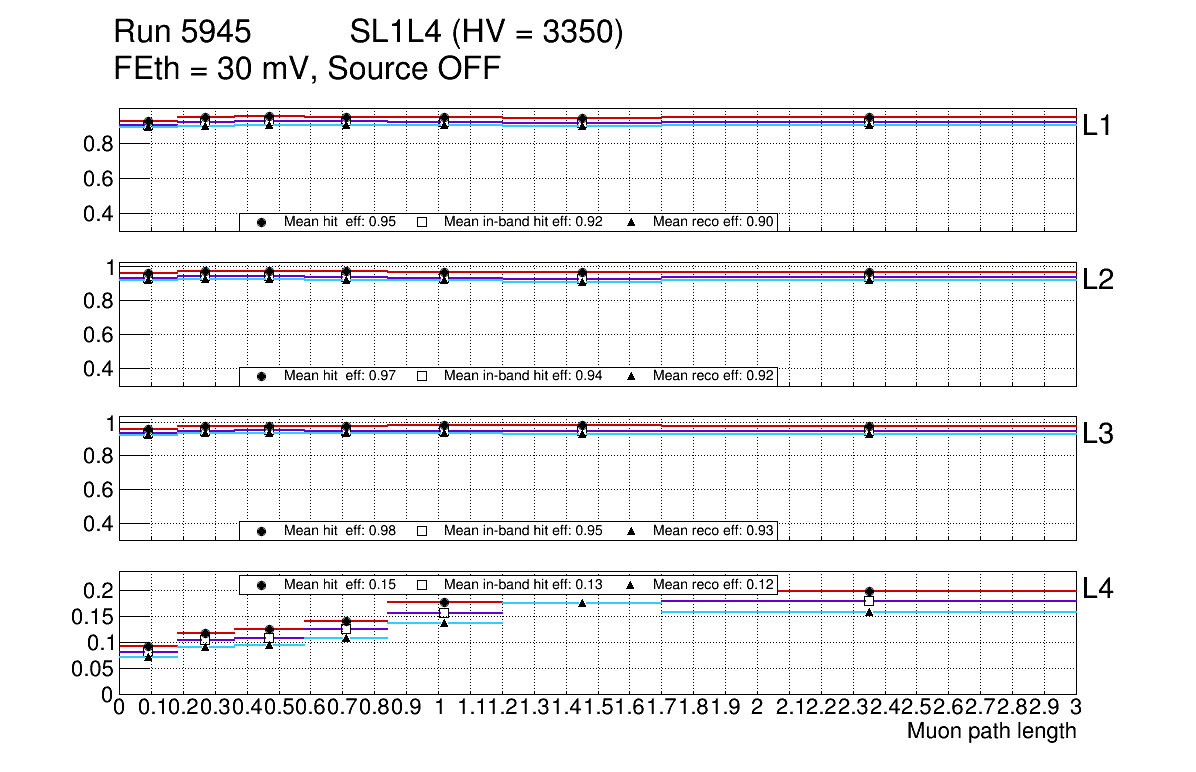Click the filled circle marker in L1 legend
This screenshot has width=1196, height=772.
coord(262,222)
